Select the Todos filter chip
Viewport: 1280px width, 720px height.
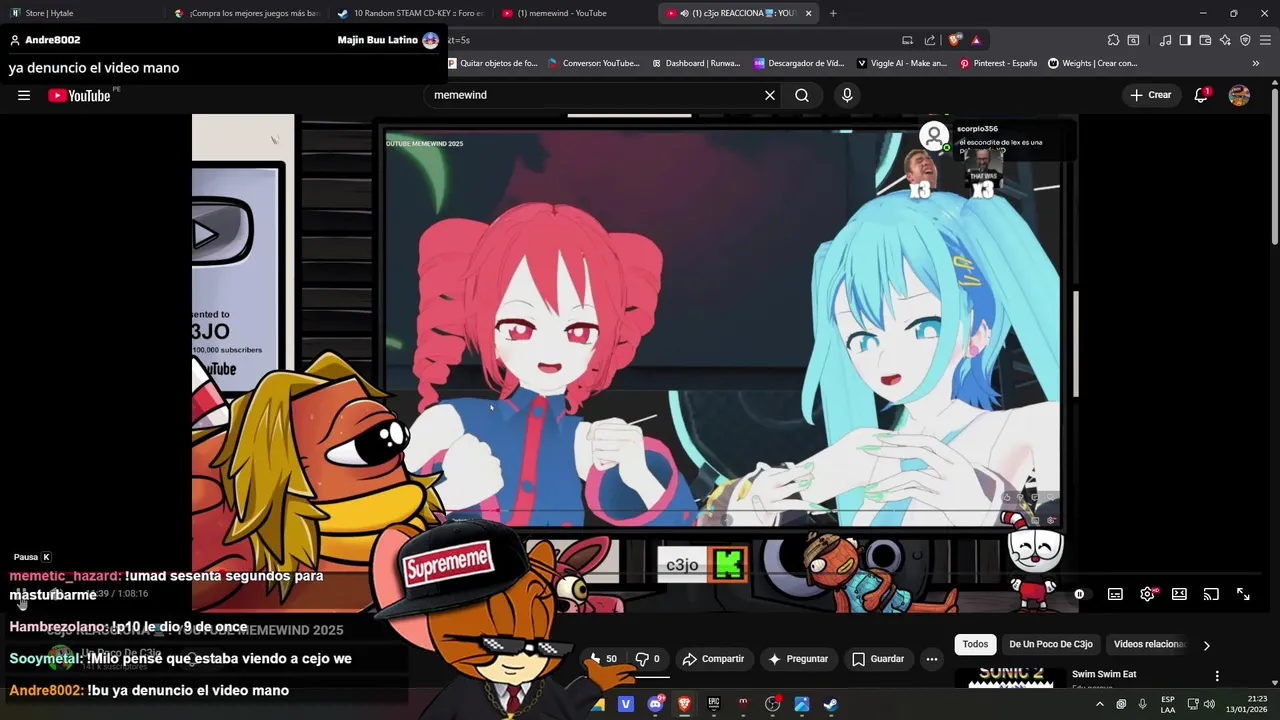pyautogui.click(x=975, y=645)
